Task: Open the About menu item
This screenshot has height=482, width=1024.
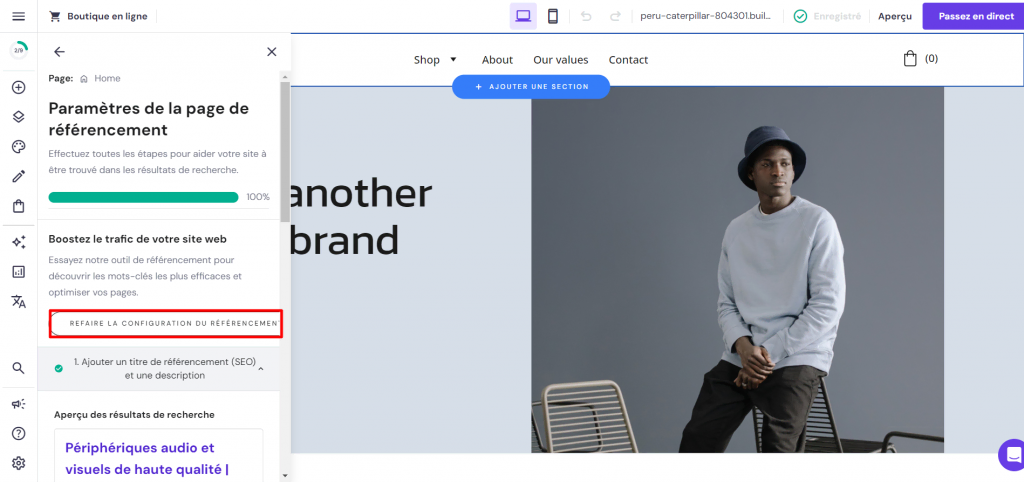Action: click(x=497, y=60)
